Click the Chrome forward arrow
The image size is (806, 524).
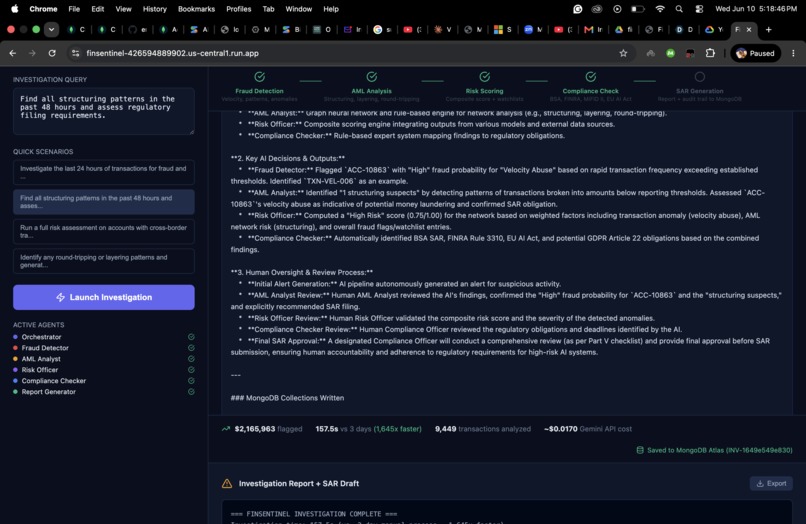(32, 53)
